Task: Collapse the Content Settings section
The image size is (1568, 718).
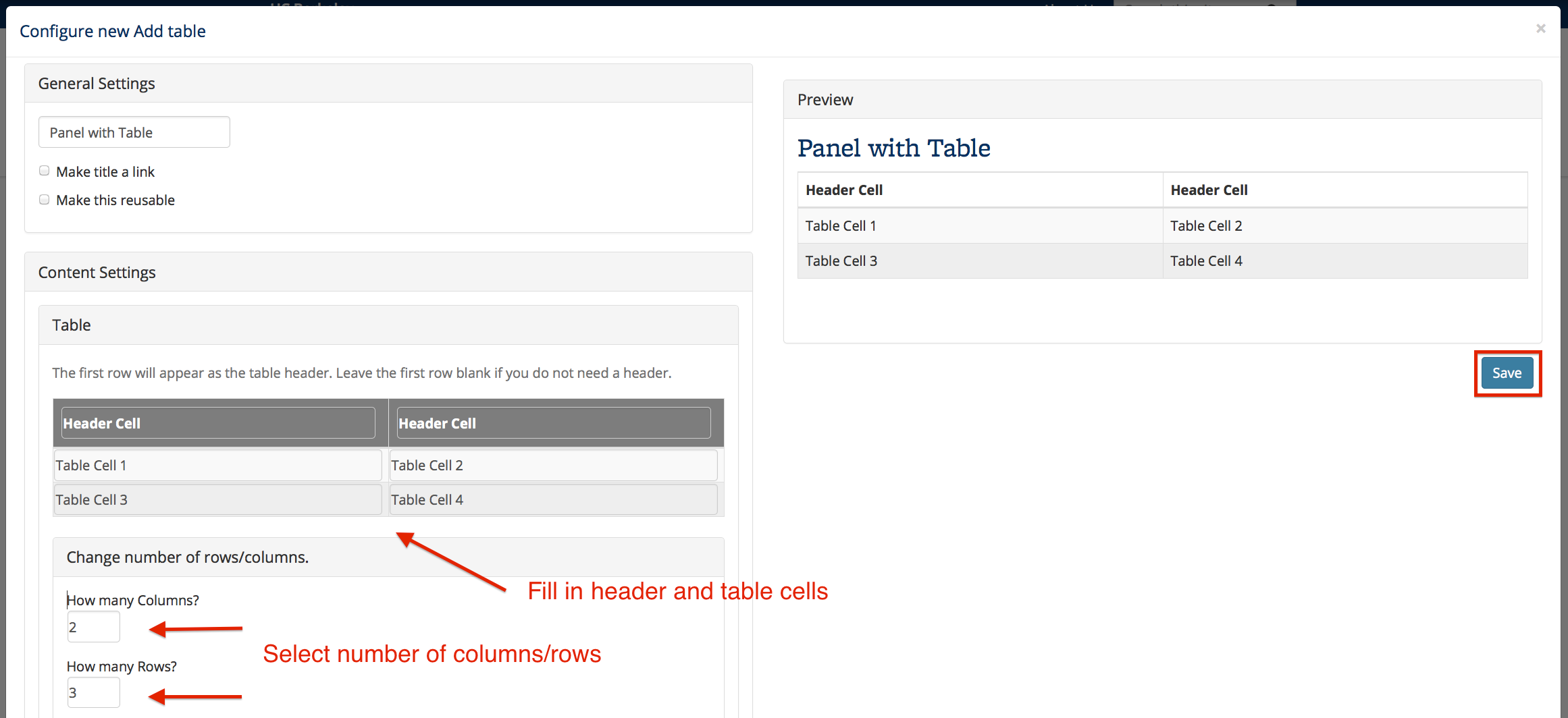Action: coord(97,272)
